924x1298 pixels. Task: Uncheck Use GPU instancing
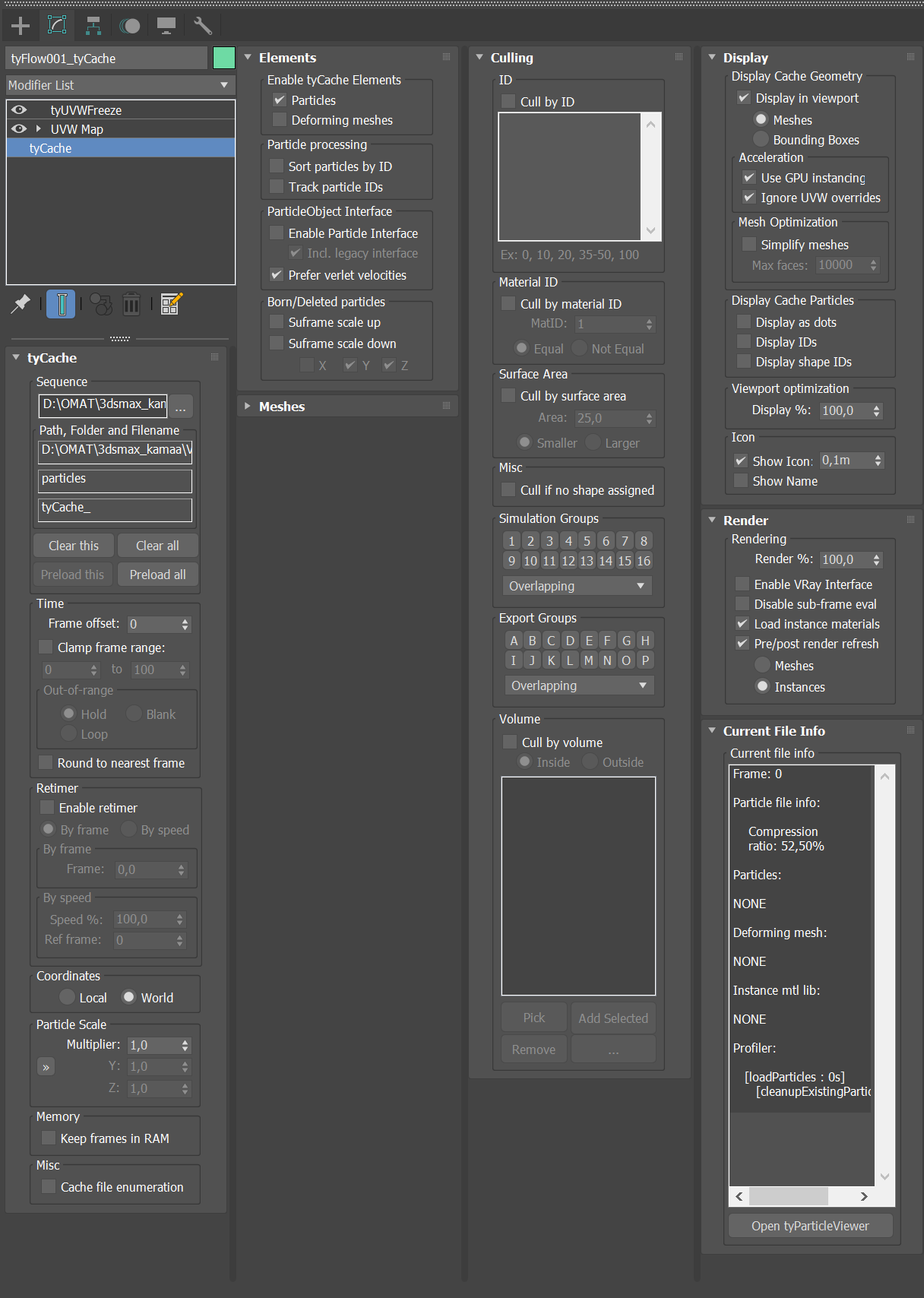[x=749, y=178]
